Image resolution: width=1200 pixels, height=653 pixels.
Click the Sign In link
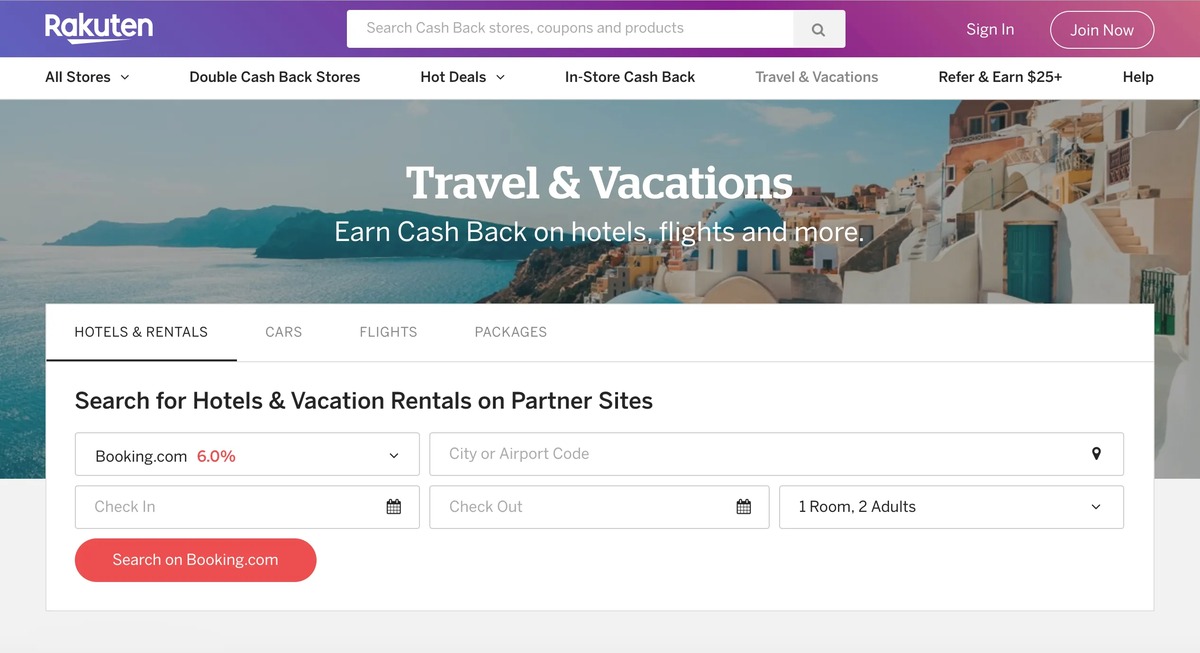click(989, 29)
